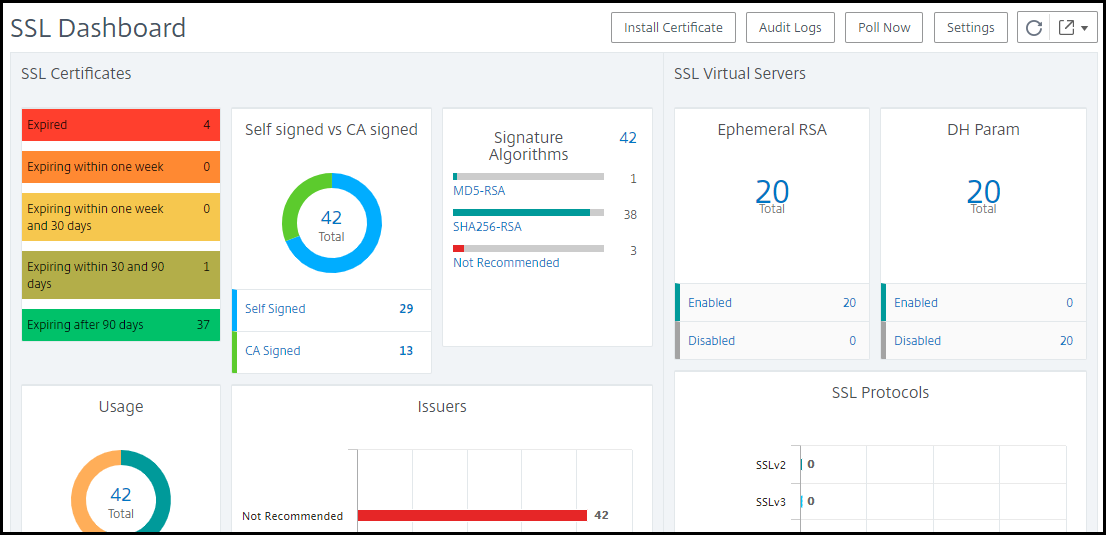Viewport: 1106px width, 535px height.
Task: Click the SSLv3 protocol label
Action: click(x=770, y=502)
